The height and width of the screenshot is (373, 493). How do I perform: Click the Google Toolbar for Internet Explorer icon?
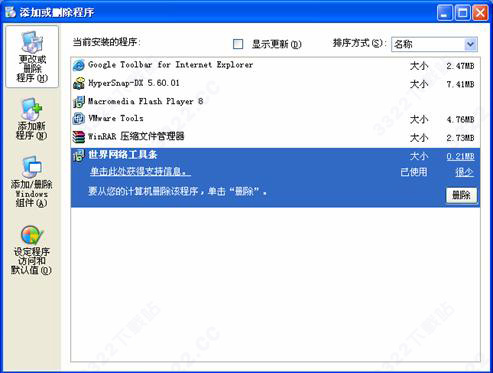pos(79,65)
